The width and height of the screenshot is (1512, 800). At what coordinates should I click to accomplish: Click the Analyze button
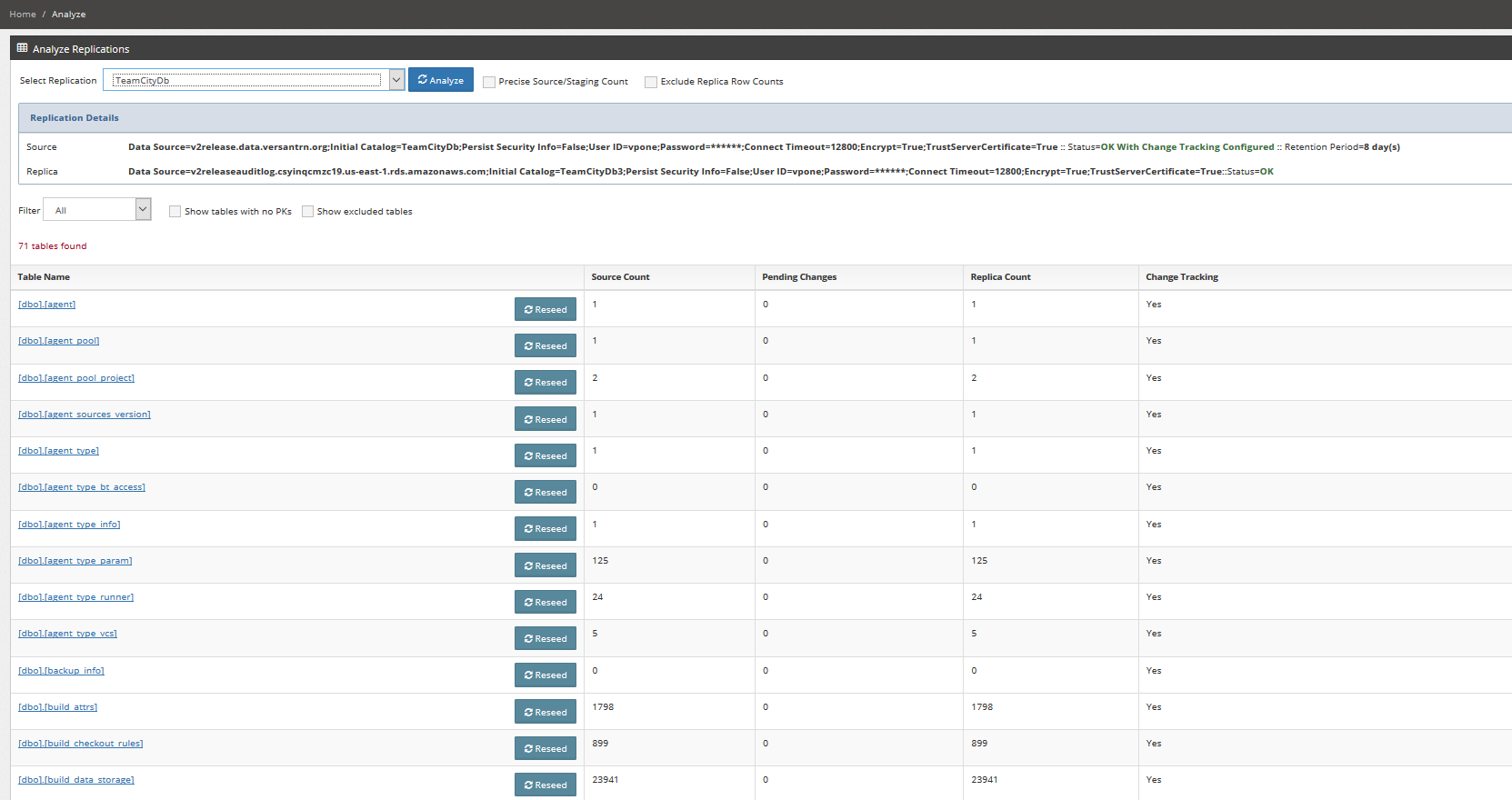[x=441, y=80]
